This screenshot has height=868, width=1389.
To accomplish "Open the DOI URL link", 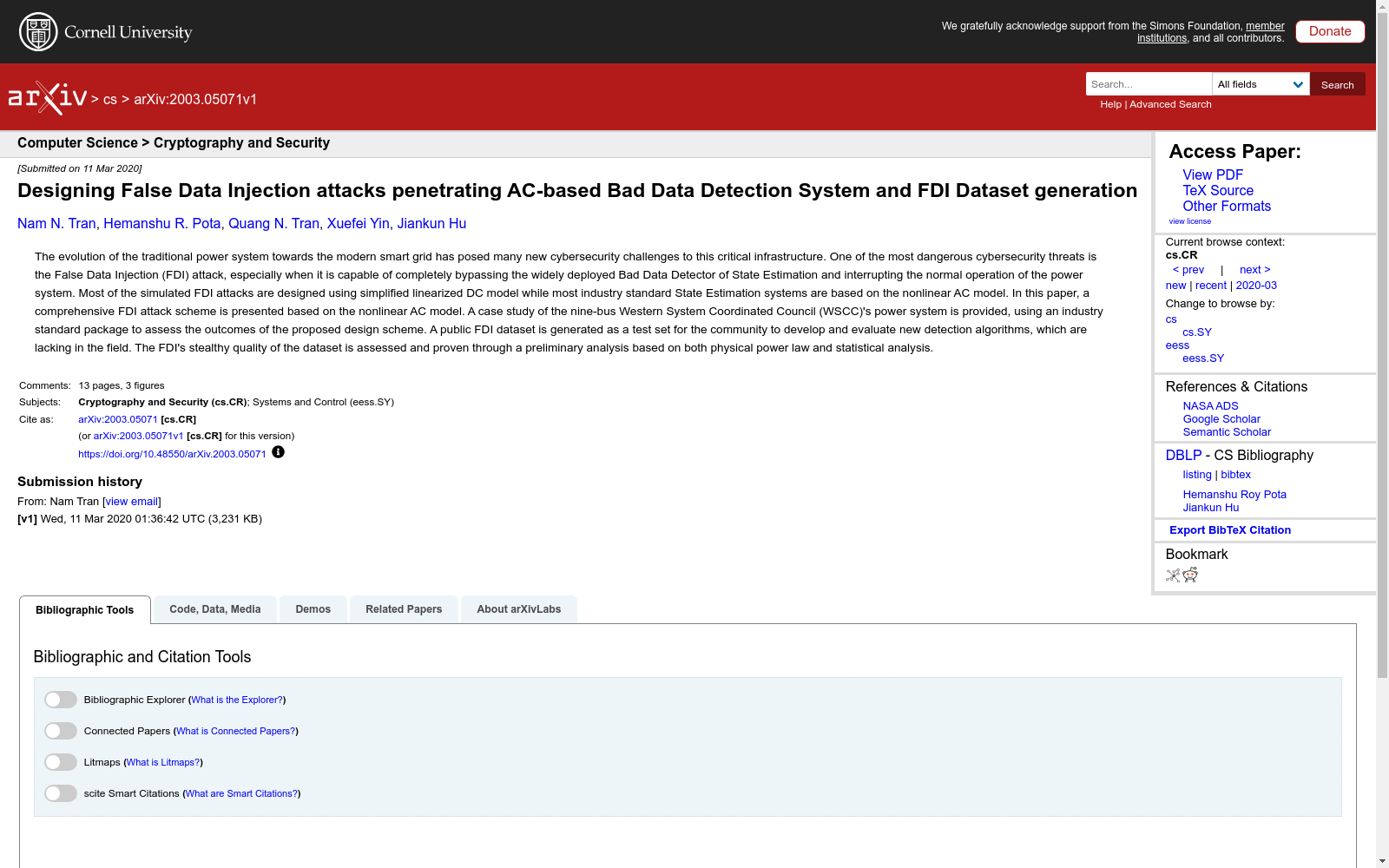I will point(172,454).
